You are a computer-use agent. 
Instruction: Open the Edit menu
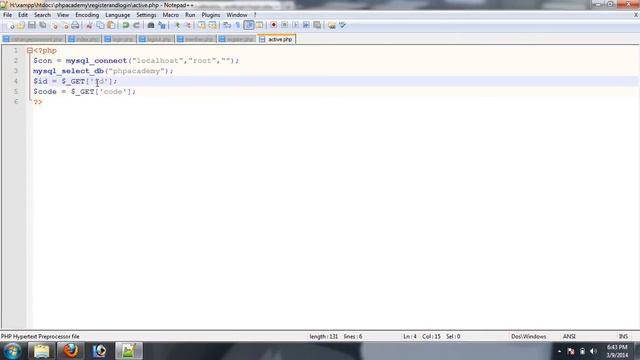tap(23, 15)
